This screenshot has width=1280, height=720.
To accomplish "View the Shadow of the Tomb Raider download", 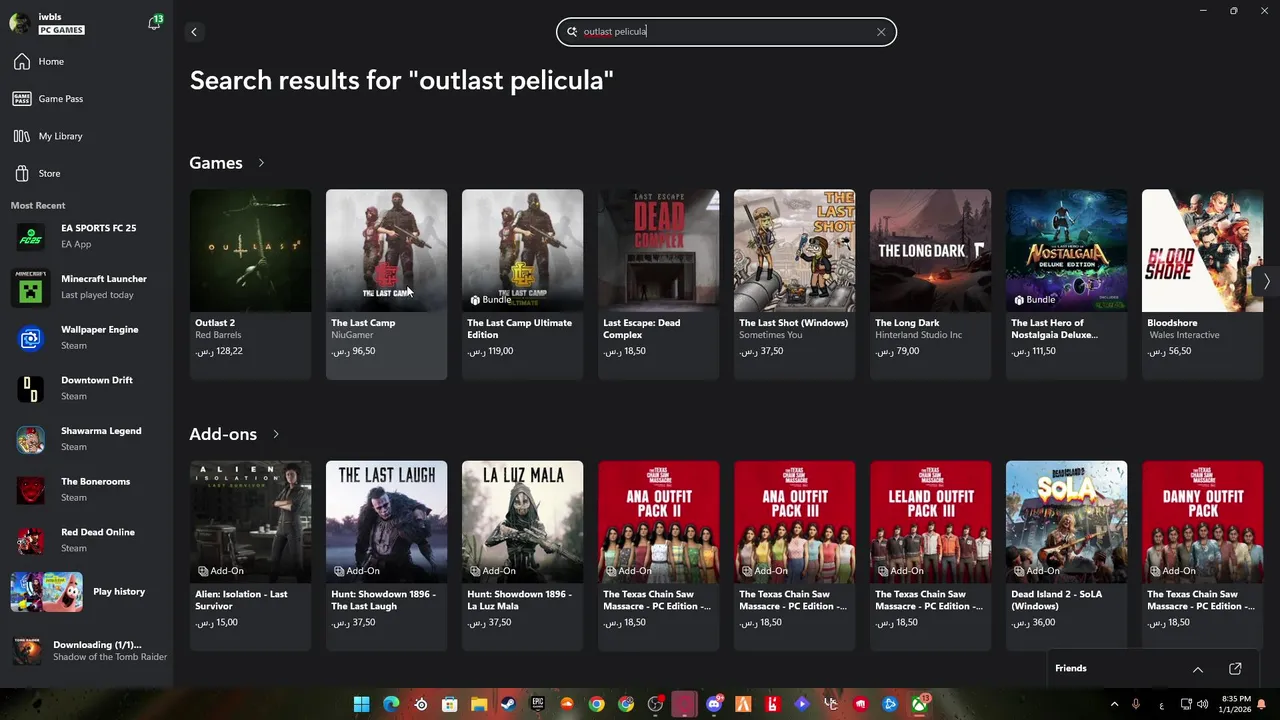I will (86, 650).
